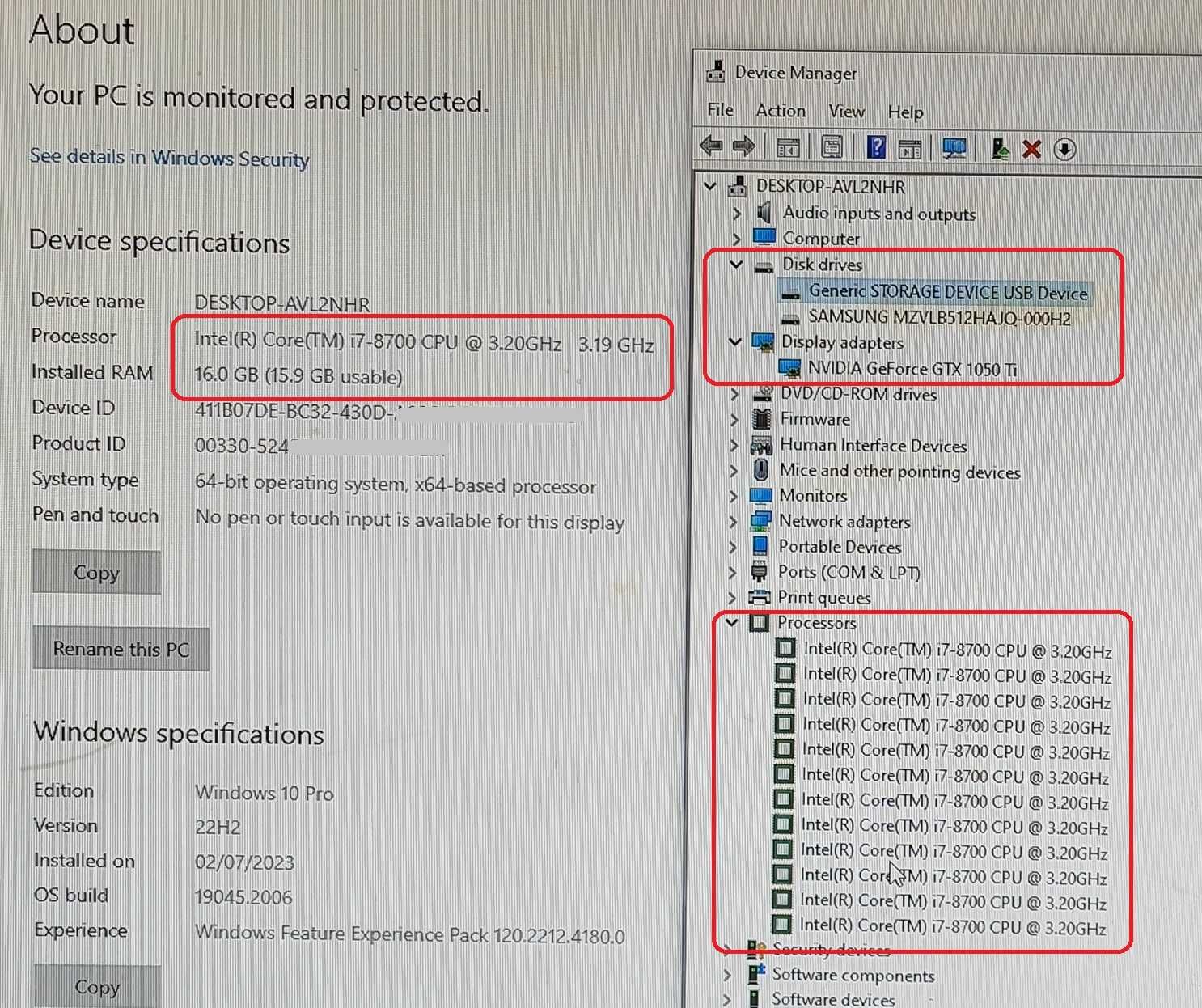Click Copy under Device specifications
Screen dimensions: 1202x1008
tap(96, 572)
